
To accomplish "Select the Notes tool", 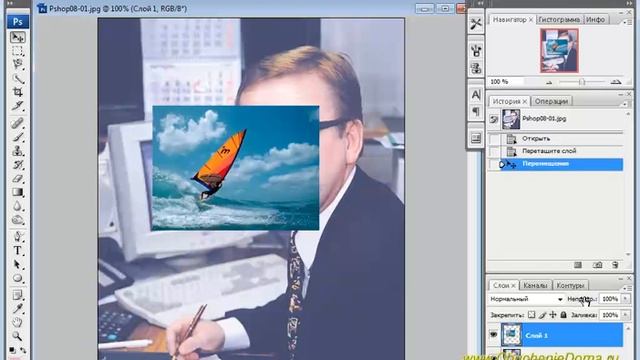I will (x=17, y=295).
